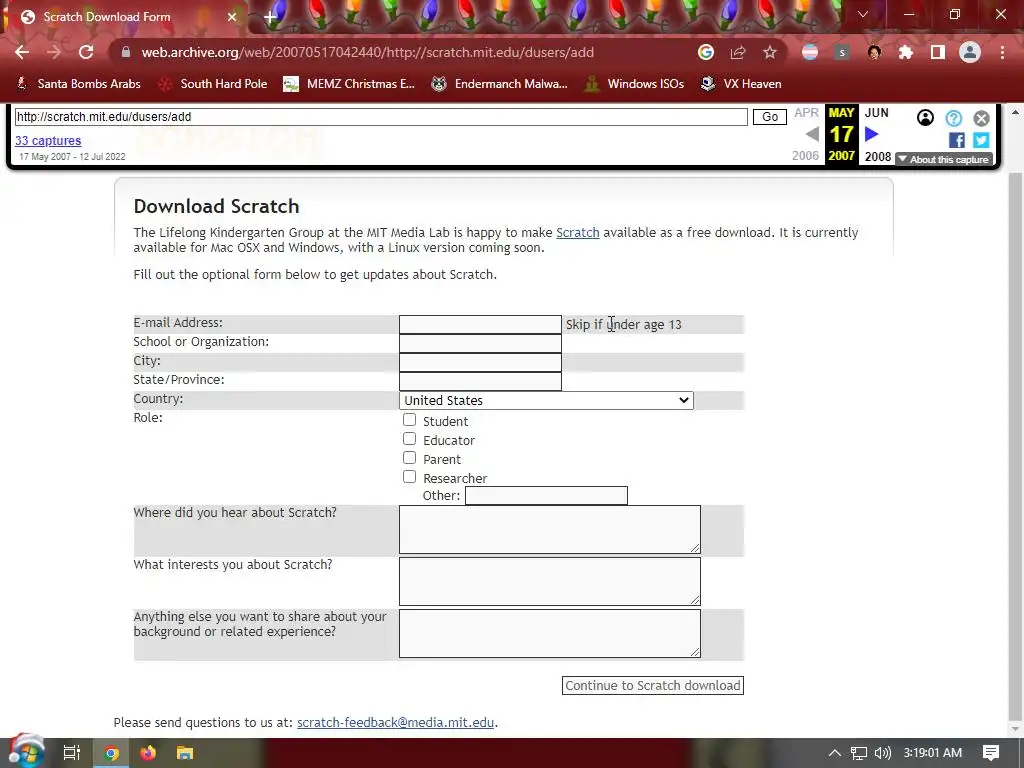The width and height of the screenshot is (1024, 768).
Task: Check the Student role checkbox
Action: click(409, 420)
